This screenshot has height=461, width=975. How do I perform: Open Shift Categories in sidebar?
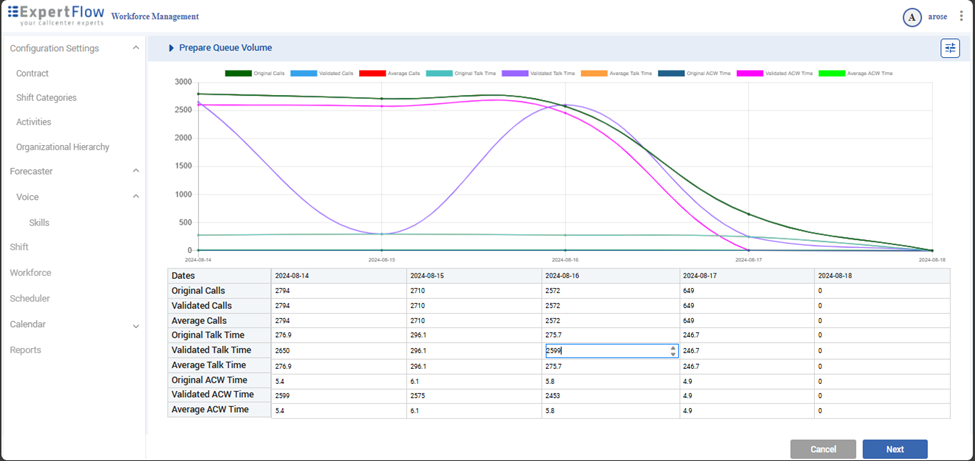[46, 98]
